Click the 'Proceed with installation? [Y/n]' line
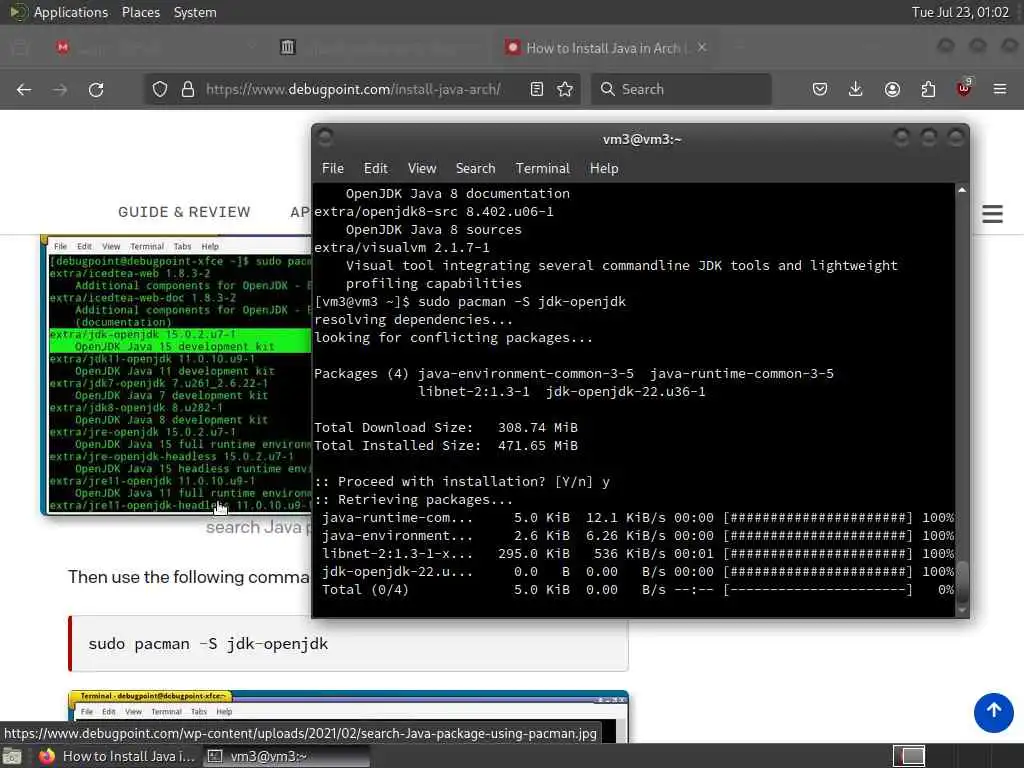Viewport: 1024px width, 768px height. (x=462, y=481)
